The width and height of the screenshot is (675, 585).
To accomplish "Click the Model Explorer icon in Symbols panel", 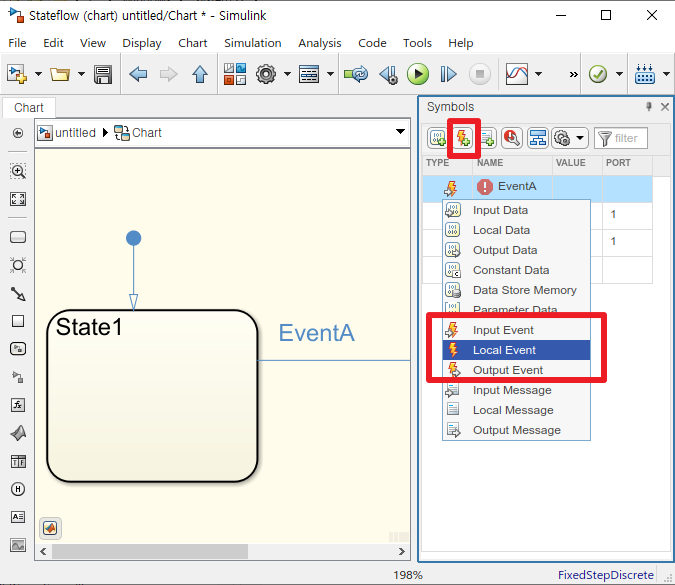I will [538, 138].
